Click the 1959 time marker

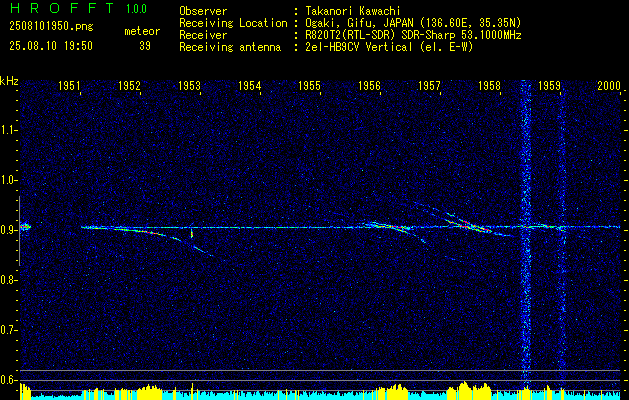coord(549,85)
